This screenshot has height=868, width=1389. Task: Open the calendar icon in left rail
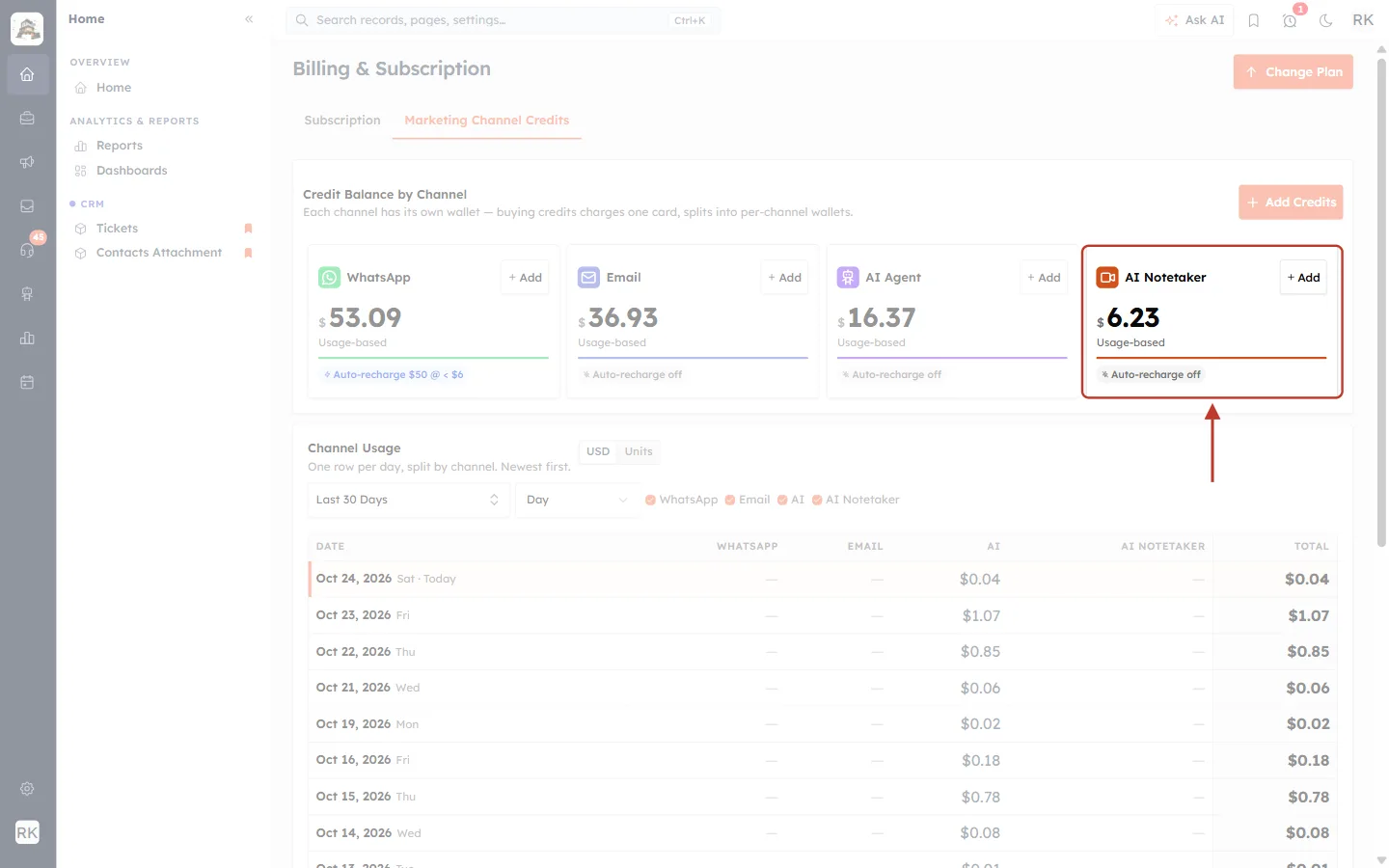click(x=27, y=383)
